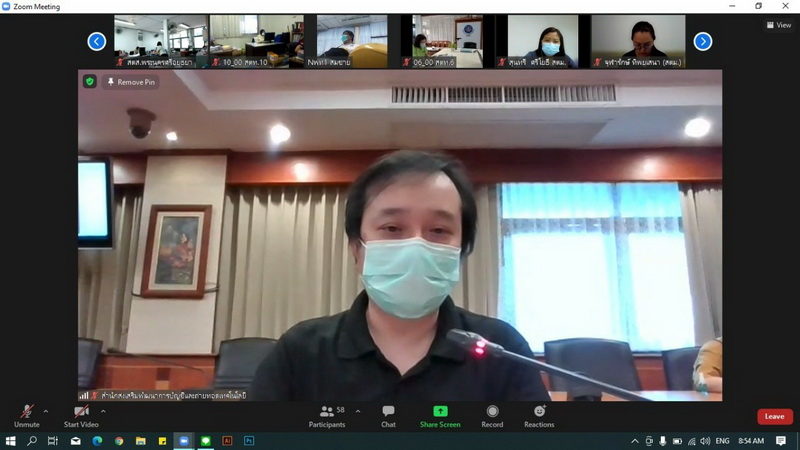The width and height of the screenshot is (800, 450).
Task: Open Task View on the taskbar
Action: (x=53, y=441)
